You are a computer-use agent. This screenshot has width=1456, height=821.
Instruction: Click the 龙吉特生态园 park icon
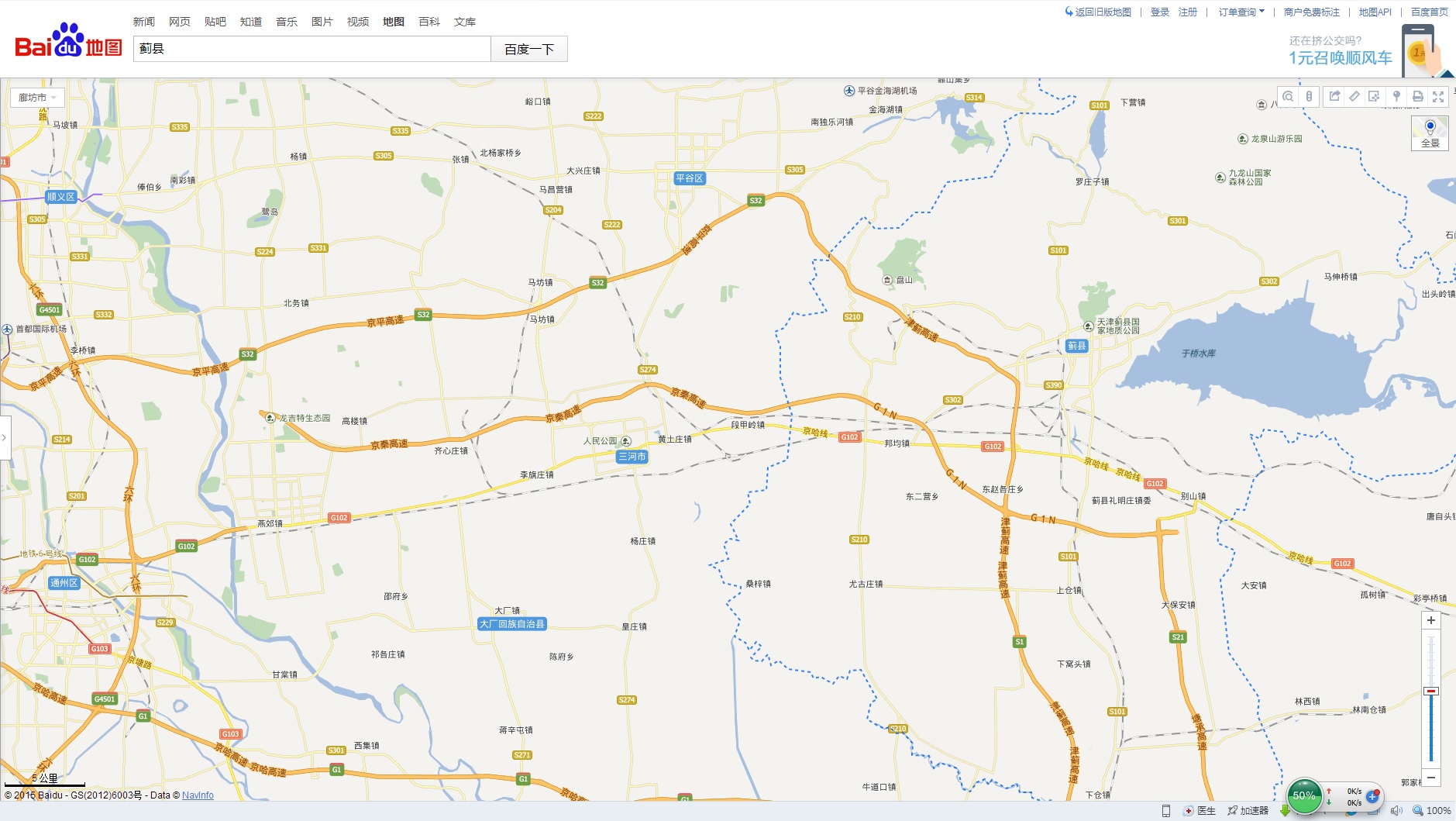pos(270,418)
